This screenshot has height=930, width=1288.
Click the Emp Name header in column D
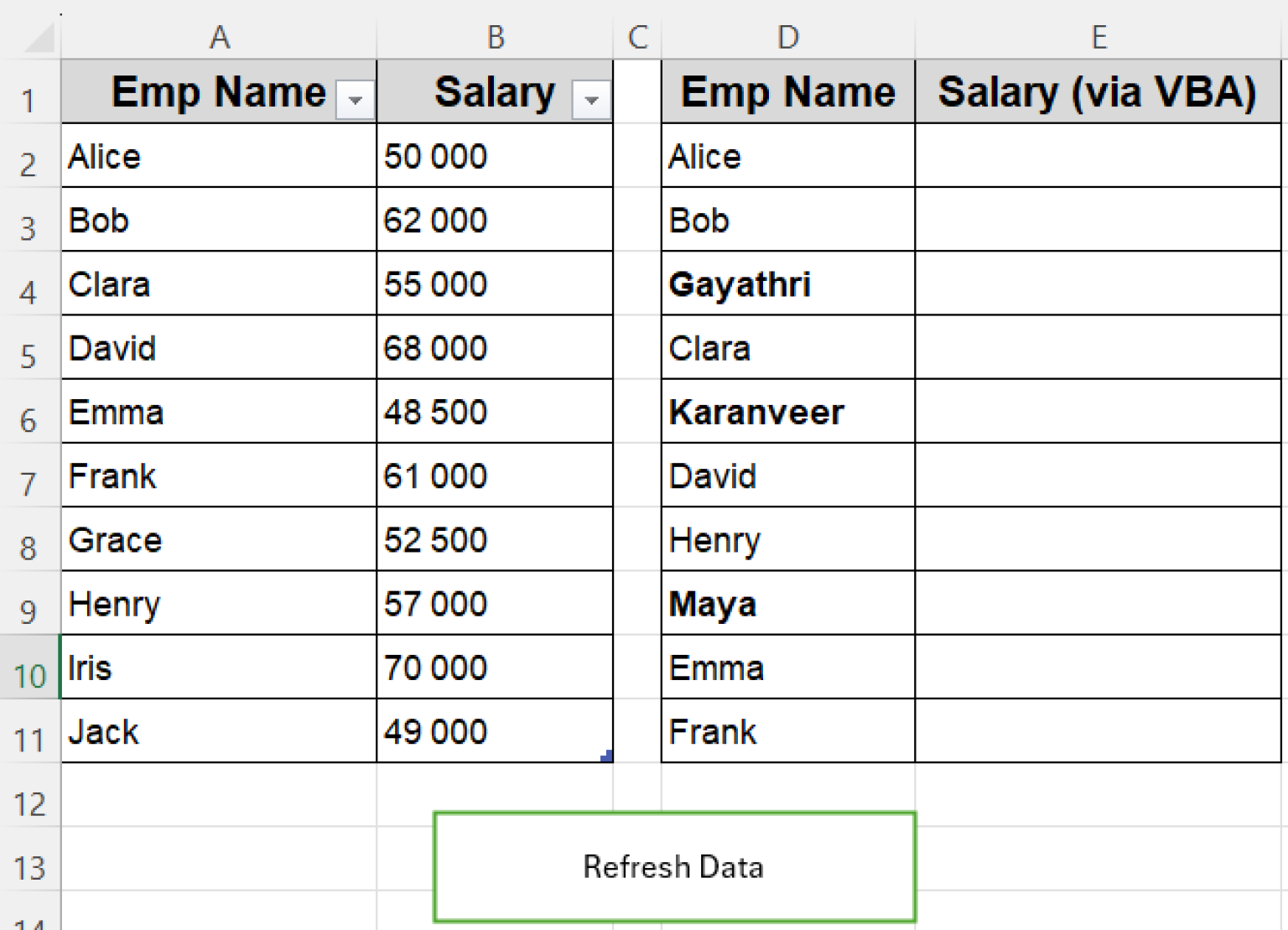(x=787, y=92)
